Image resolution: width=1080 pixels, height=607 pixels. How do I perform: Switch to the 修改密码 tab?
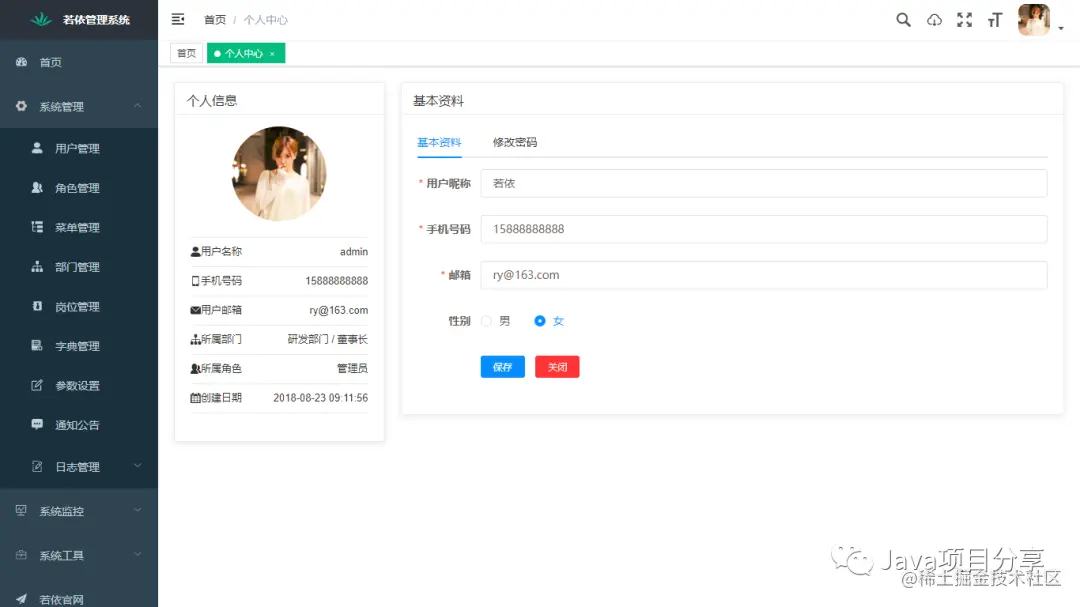(515, 143)
